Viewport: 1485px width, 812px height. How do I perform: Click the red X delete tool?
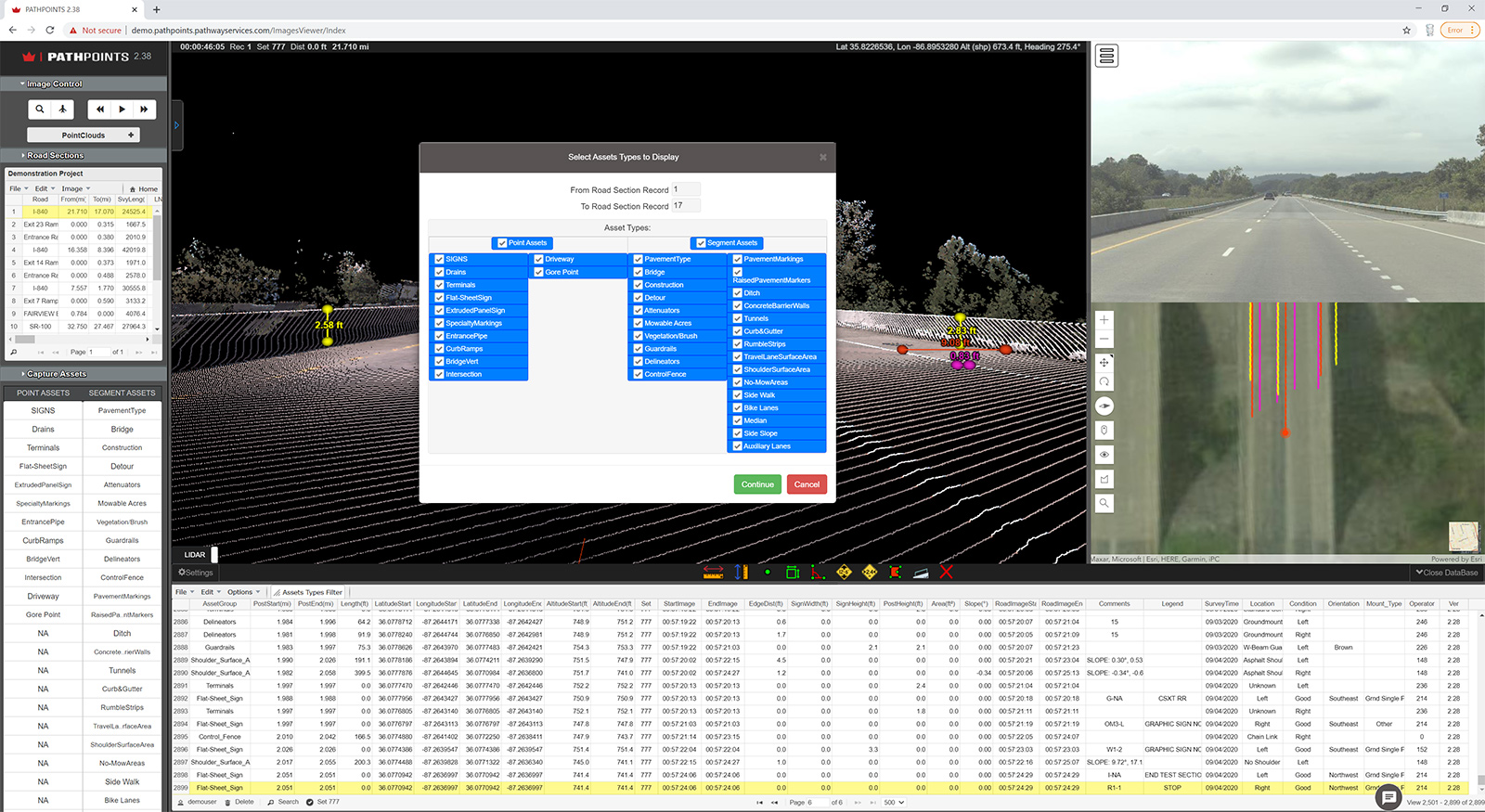[946, 573]
